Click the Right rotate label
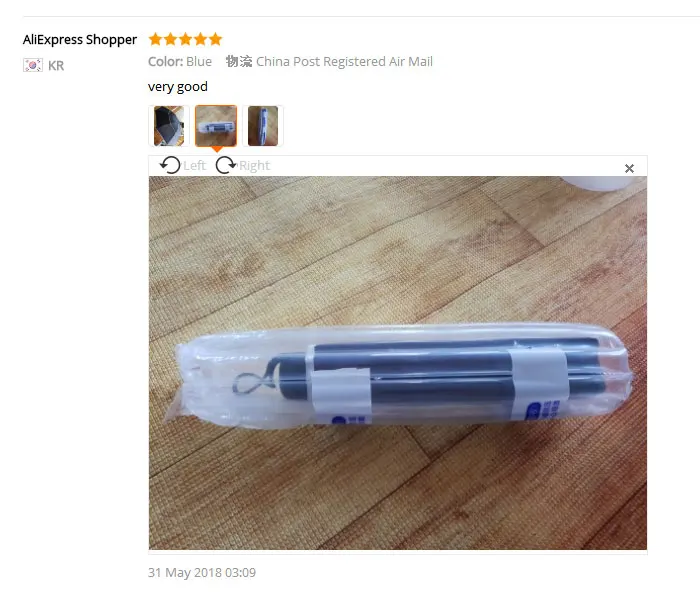The image size is (700, 600). (254, 166)
